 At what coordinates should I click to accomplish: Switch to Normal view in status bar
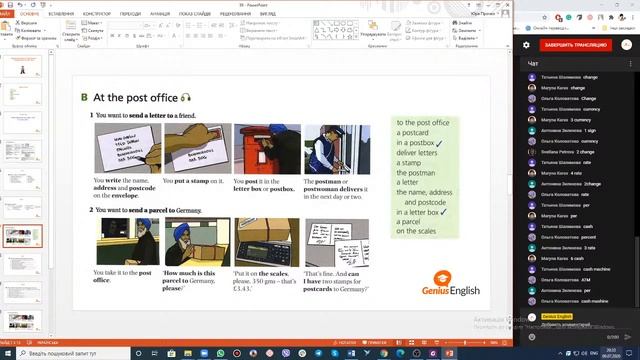(x=399, y=342)
